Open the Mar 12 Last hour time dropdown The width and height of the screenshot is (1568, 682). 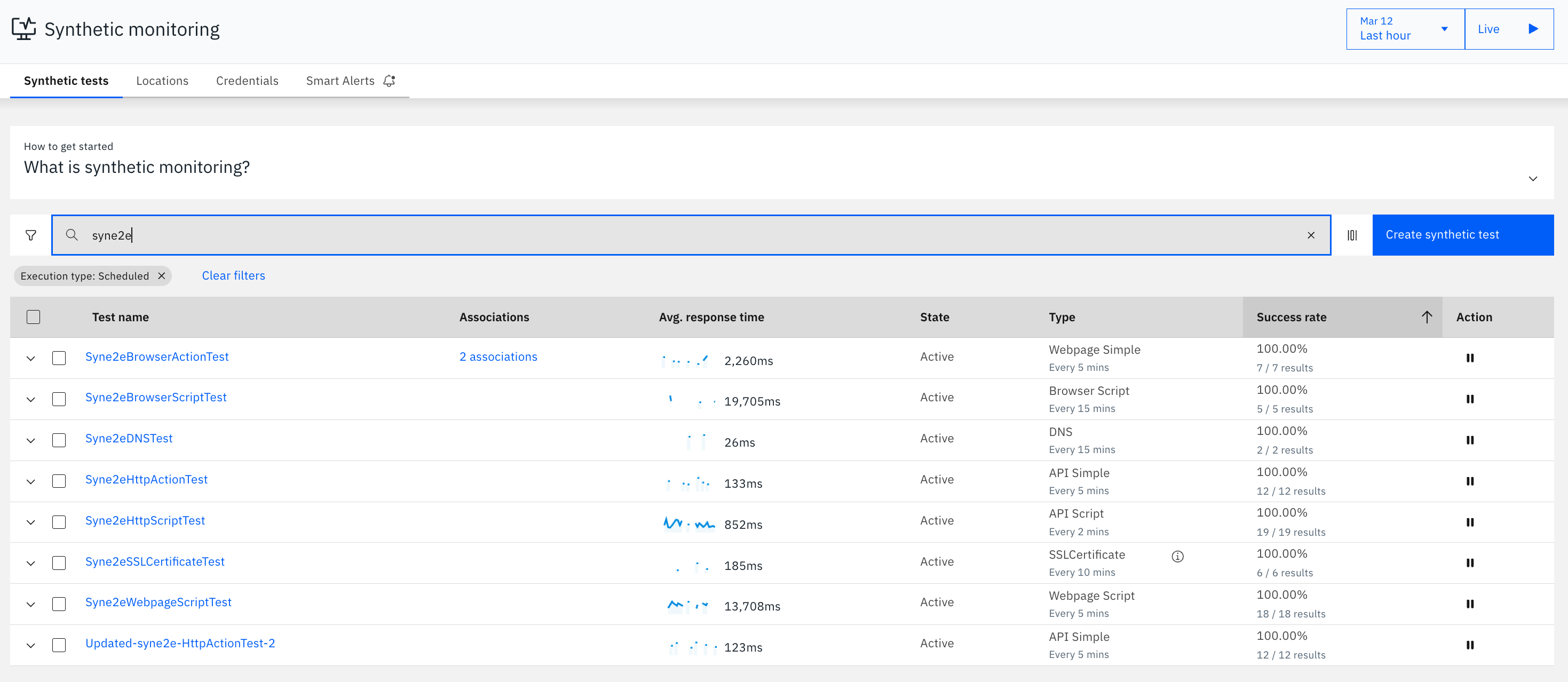1405,29
